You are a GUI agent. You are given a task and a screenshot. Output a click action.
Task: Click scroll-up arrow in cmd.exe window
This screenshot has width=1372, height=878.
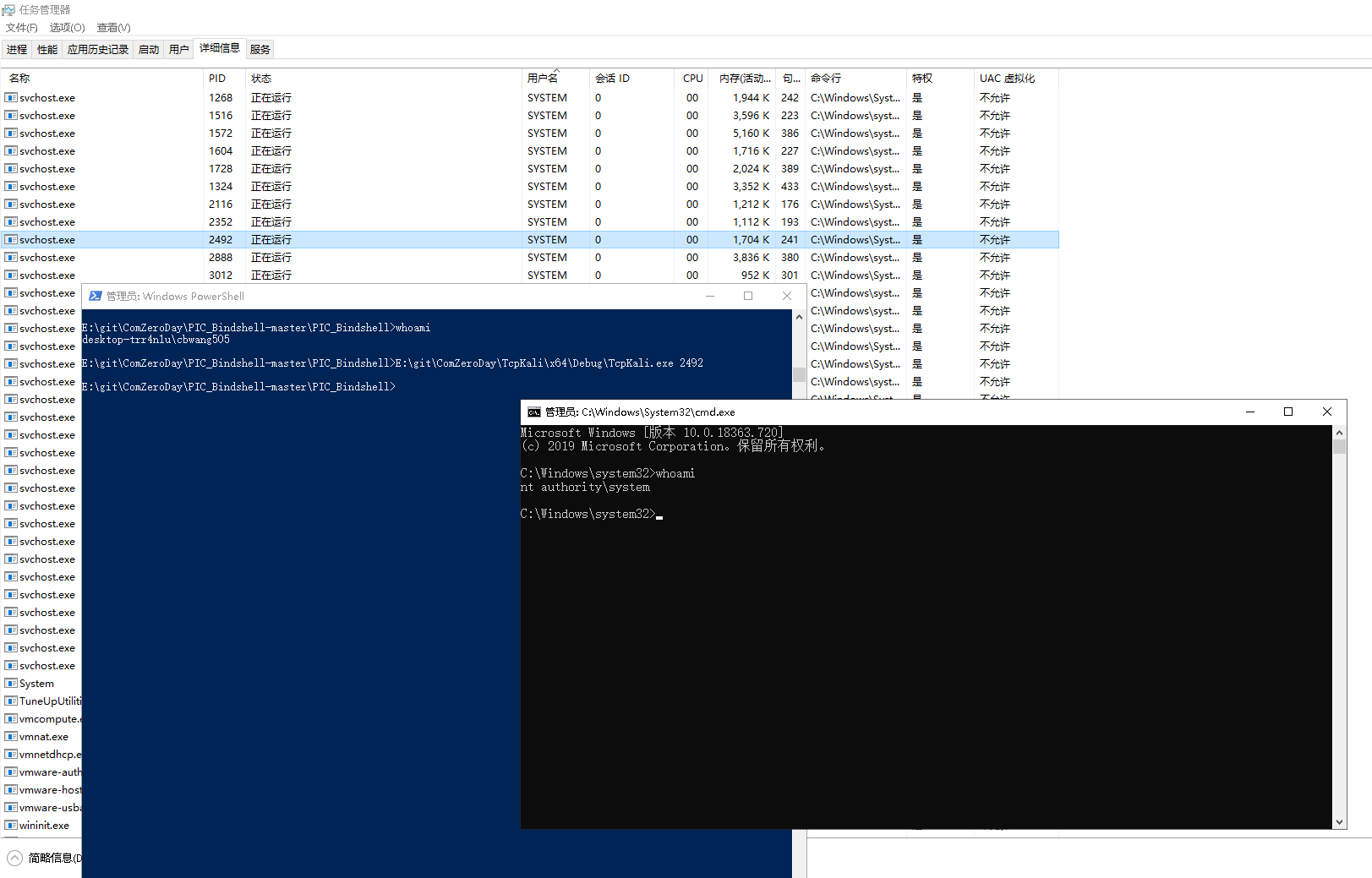coord(1339,433)
